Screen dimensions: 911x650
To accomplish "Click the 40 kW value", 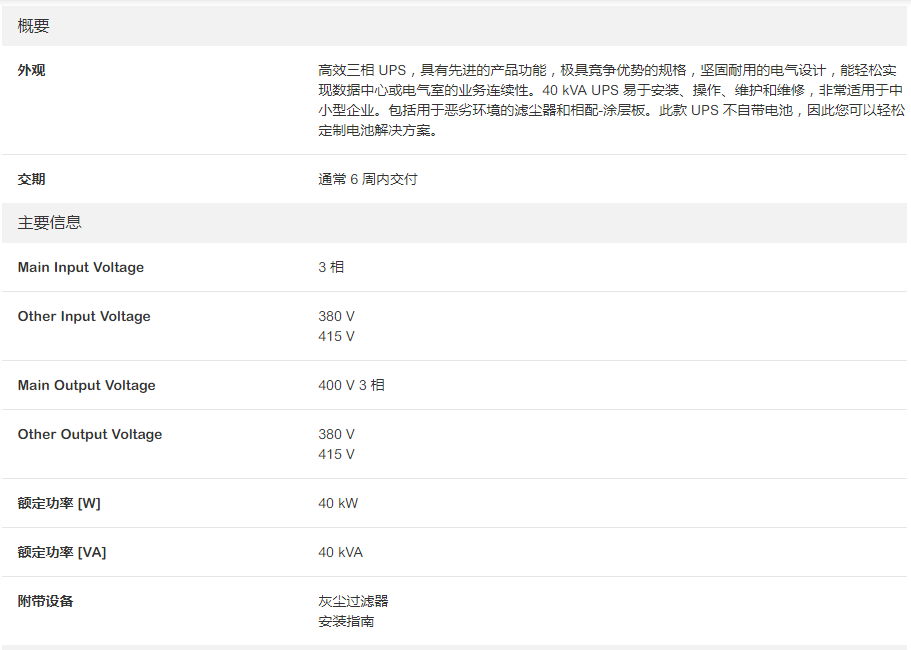I will click(339, 503).
